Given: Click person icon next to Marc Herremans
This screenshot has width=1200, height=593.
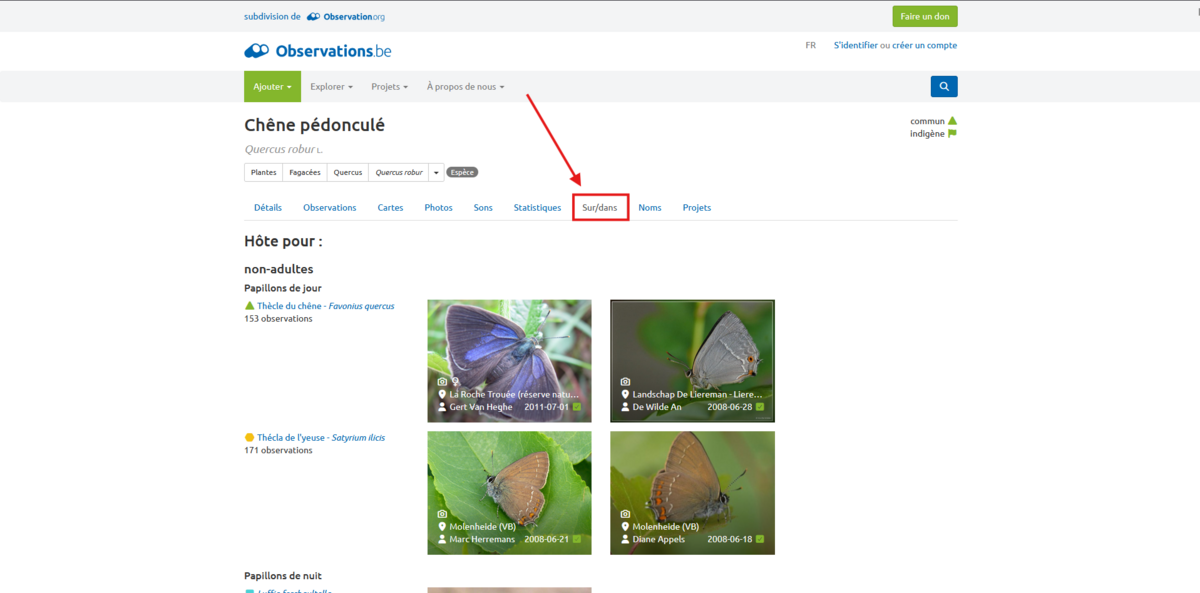Looking at the screenshot, I should (442, 539).
